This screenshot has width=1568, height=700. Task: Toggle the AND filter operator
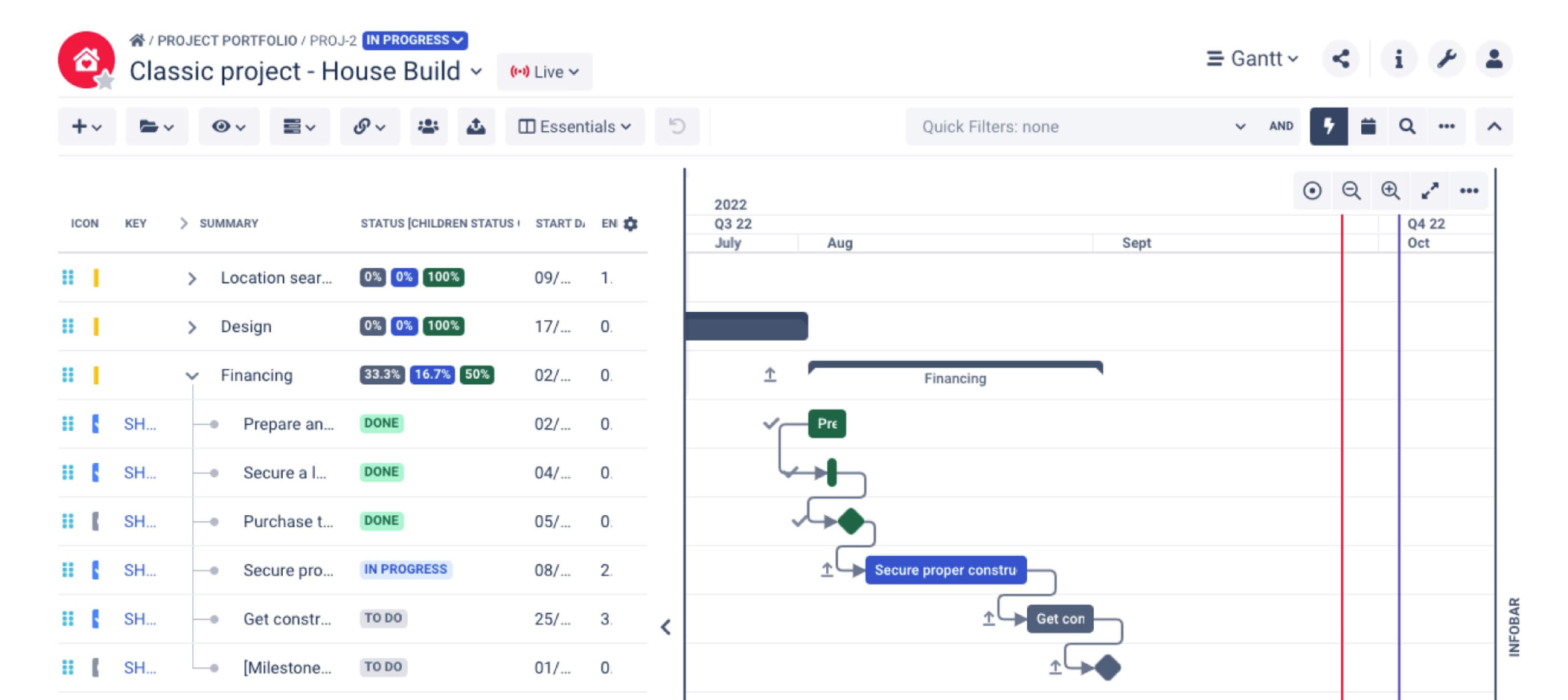click(1281, 126)
